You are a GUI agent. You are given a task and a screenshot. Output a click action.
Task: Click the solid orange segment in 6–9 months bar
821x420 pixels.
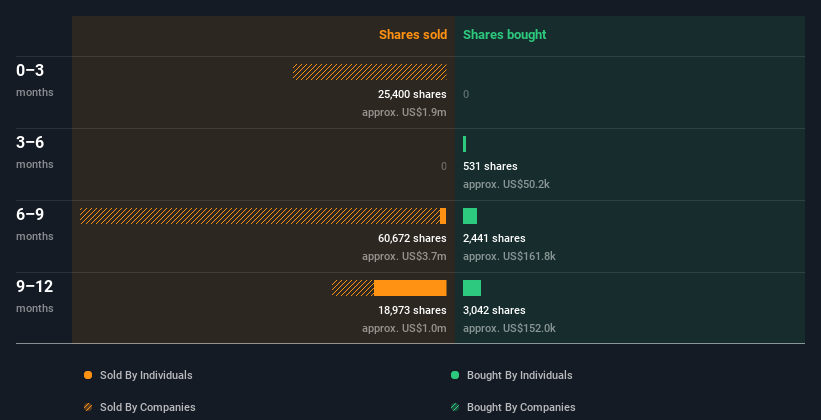coord(443,216)
